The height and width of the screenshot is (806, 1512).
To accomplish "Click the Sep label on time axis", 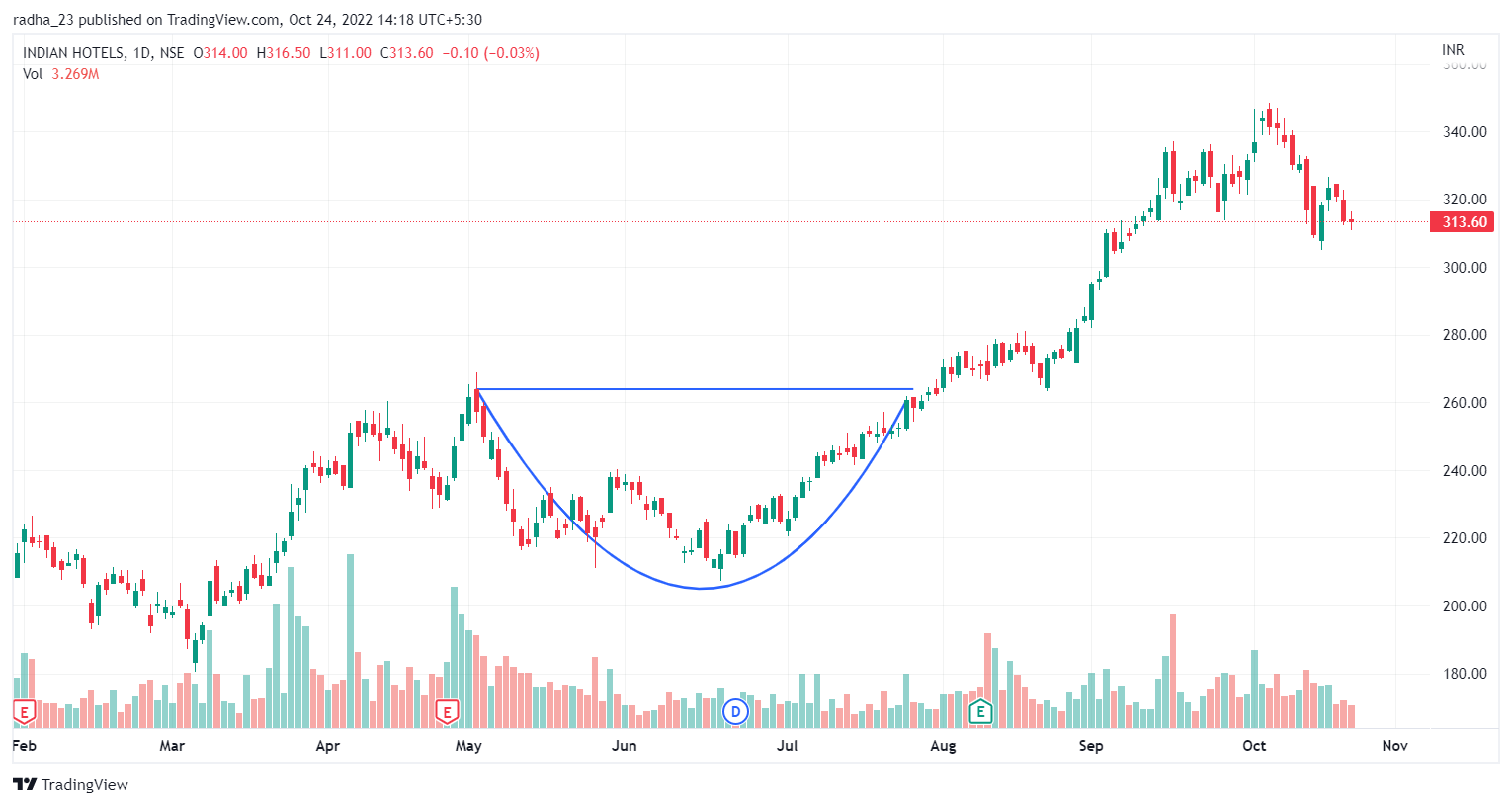I will click(1091, 745).
